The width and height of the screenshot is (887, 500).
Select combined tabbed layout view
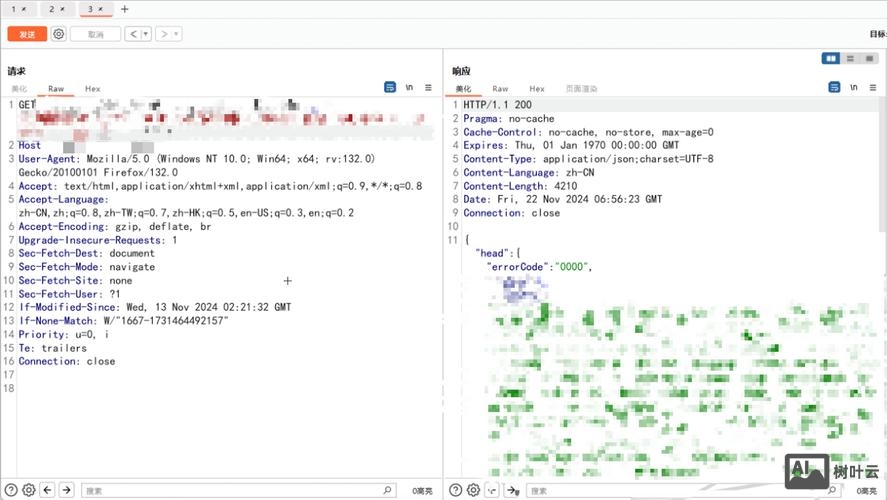[869, 58]
